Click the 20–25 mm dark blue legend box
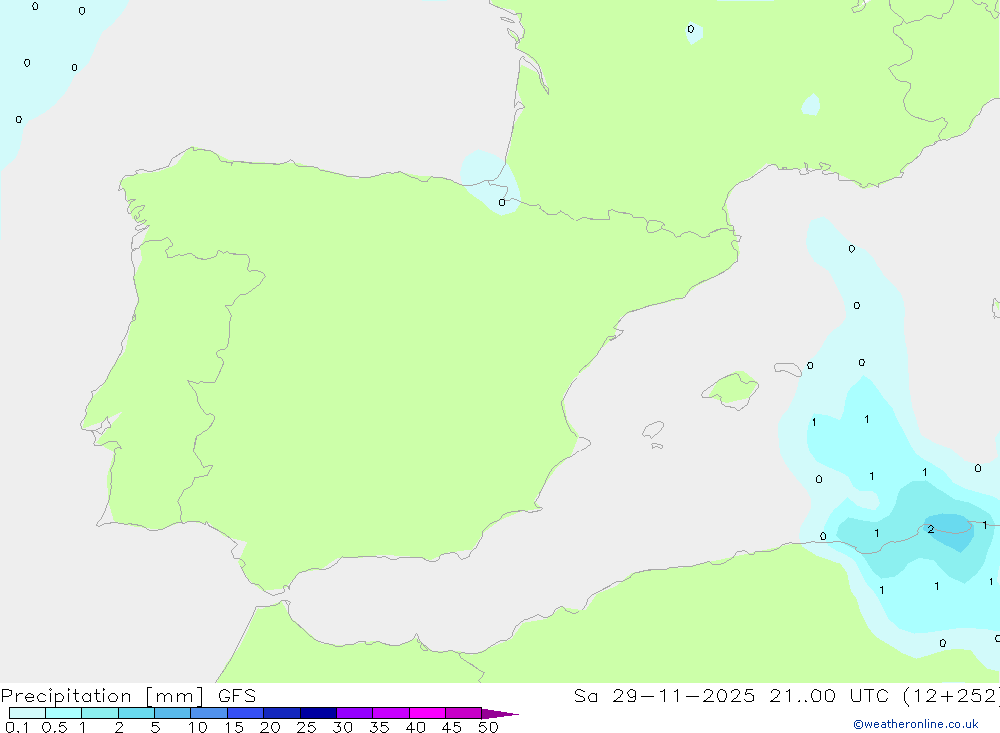 (282, 713)
